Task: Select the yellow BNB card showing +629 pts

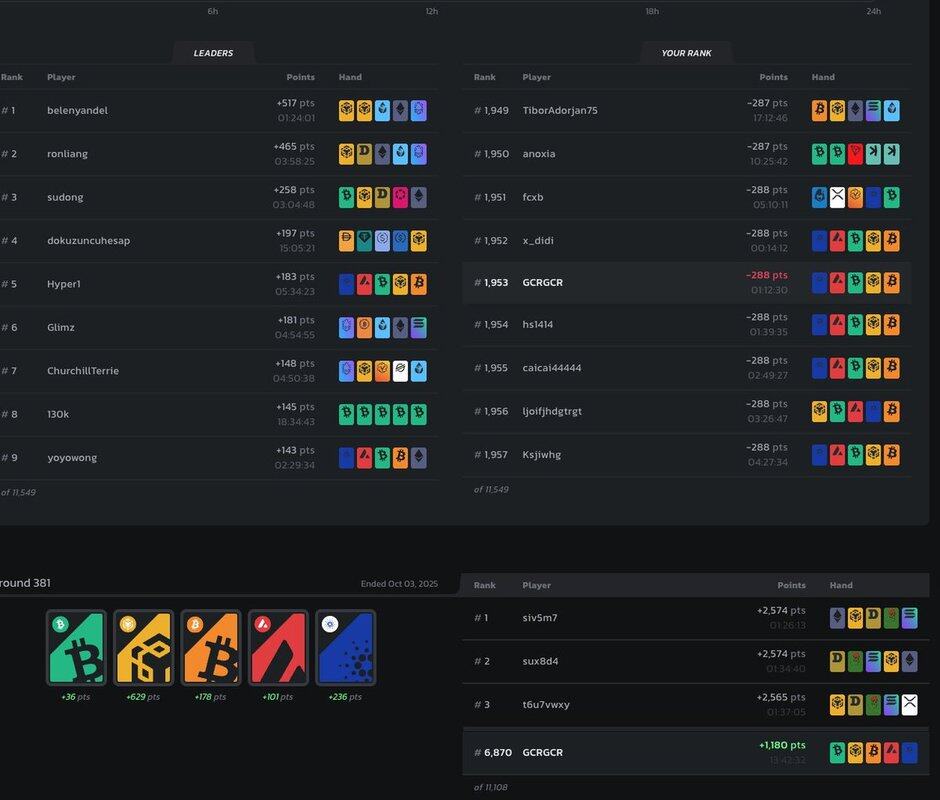Action: coord(143,648)
